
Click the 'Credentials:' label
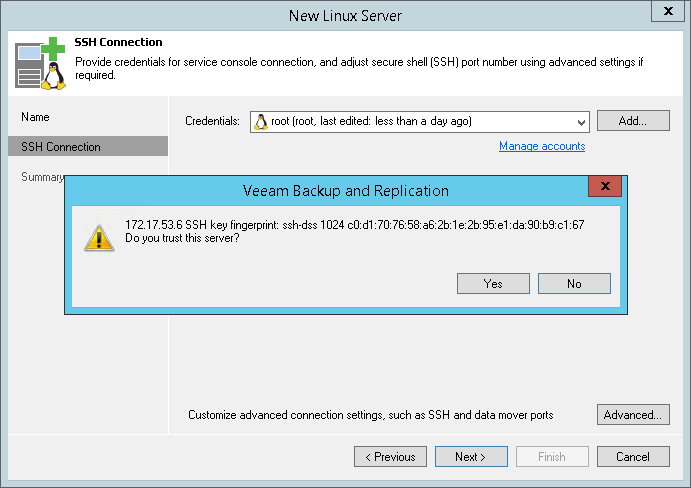pos(212,121)
